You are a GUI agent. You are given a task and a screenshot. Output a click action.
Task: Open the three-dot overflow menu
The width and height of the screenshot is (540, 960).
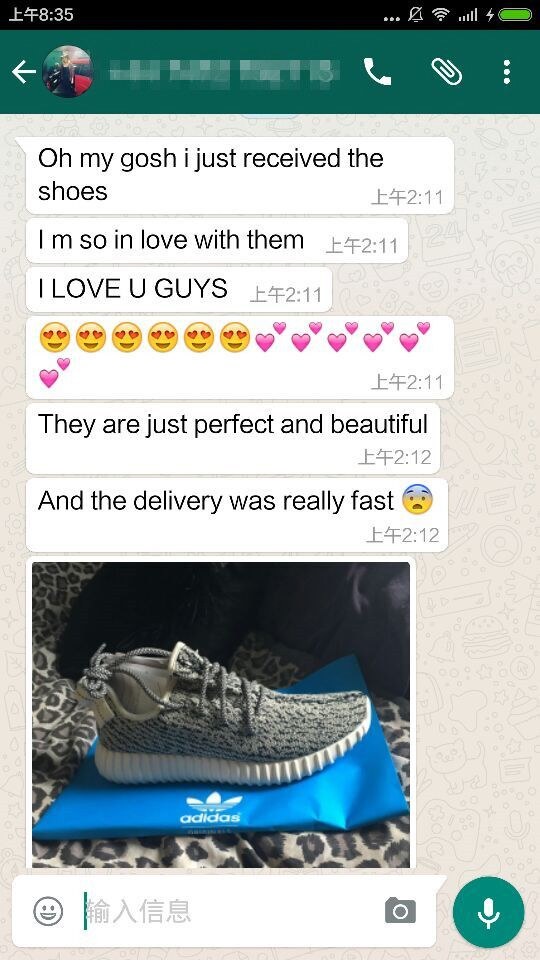pyautogui.click(x=506, y=72)
